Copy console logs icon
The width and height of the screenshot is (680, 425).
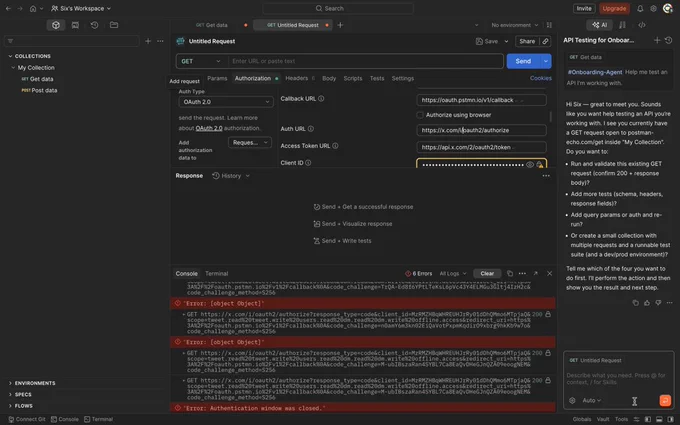tap(510, 274)
